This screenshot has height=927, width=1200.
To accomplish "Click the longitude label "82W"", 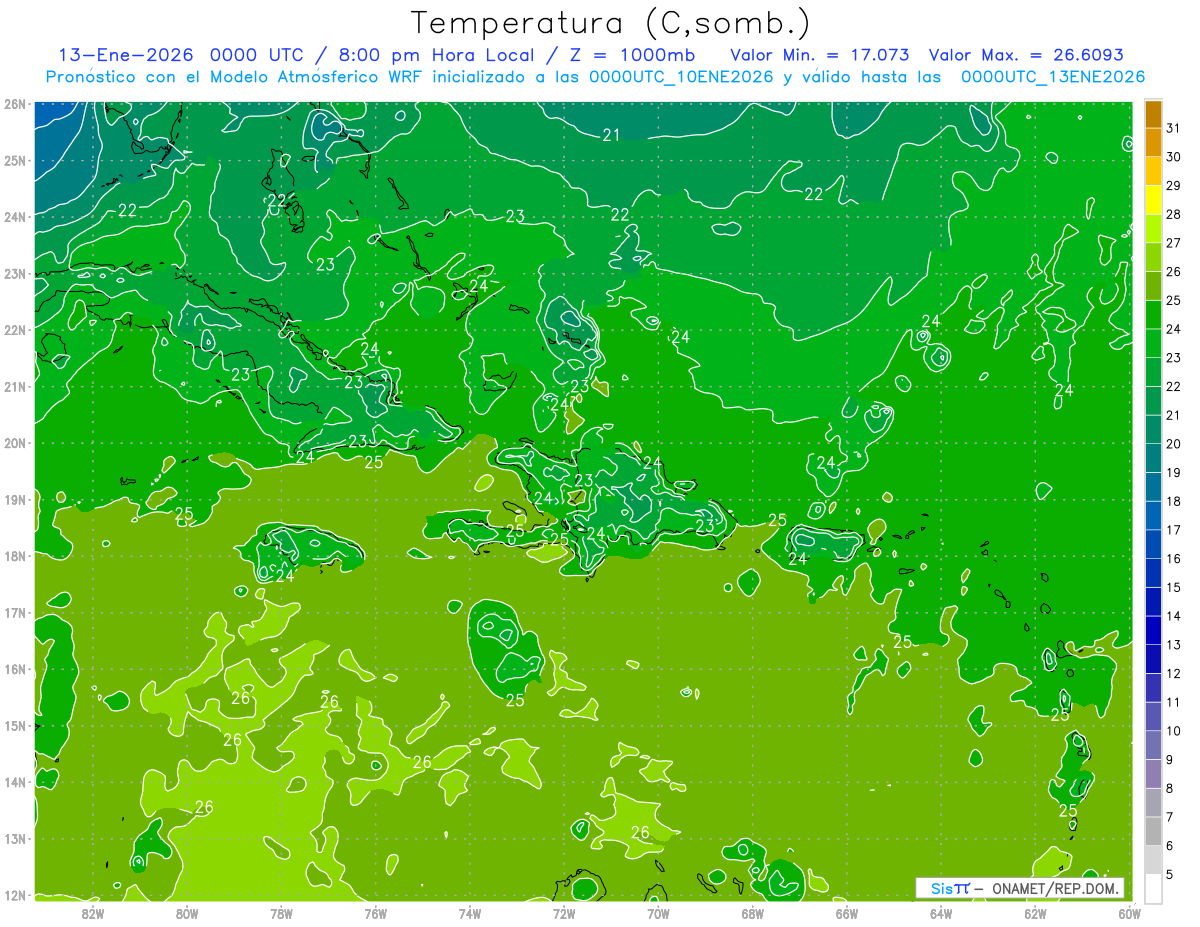I will tap(92, 912).
